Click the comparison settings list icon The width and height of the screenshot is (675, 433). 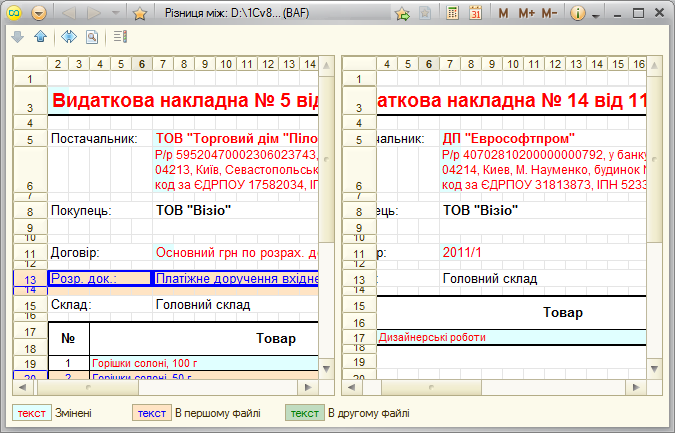(x=120, y=37)
